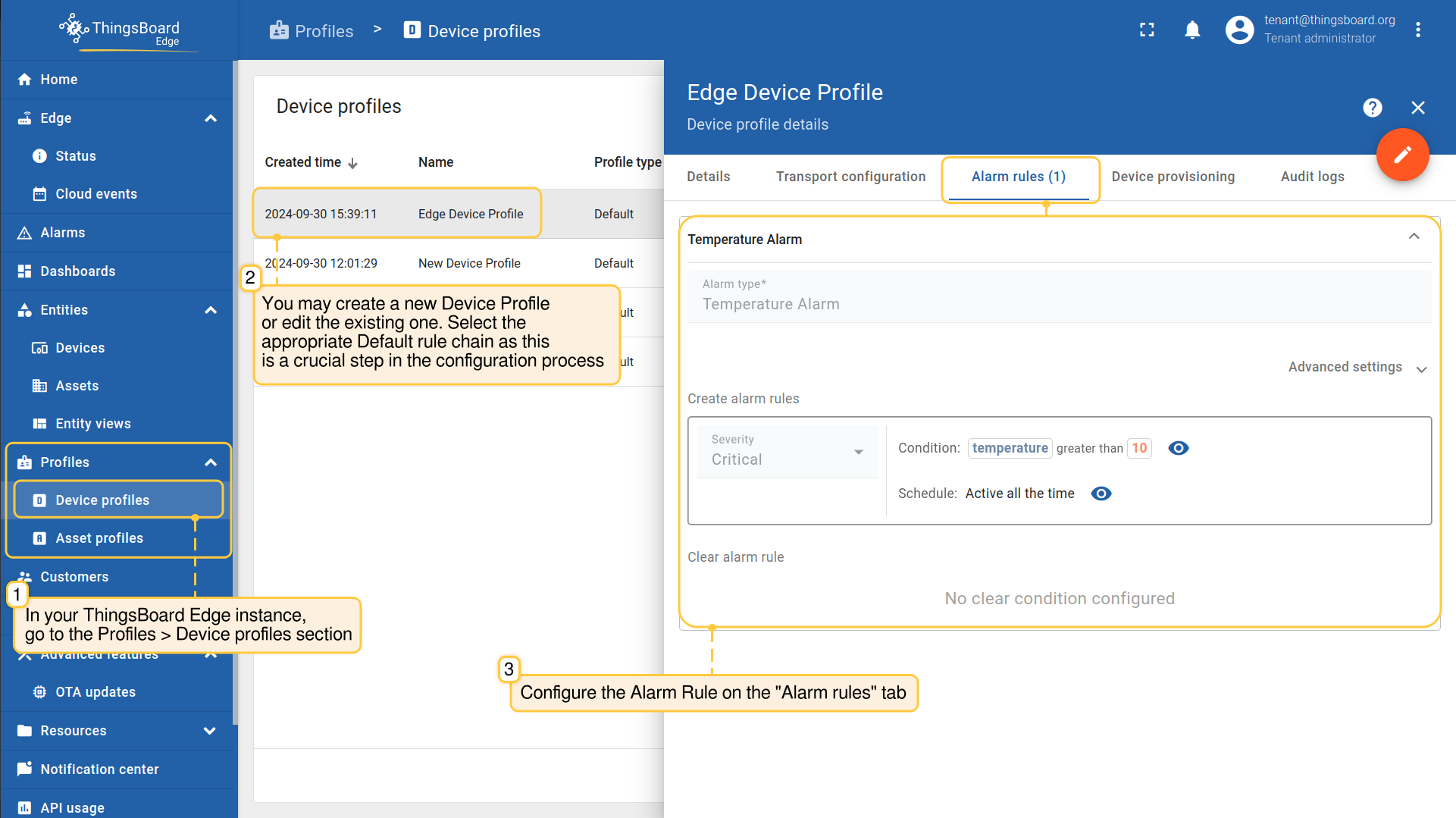View the schedule details eye icon
Image resolution: width=1456 pixels, height=818 pixels.
point(1101,494)
